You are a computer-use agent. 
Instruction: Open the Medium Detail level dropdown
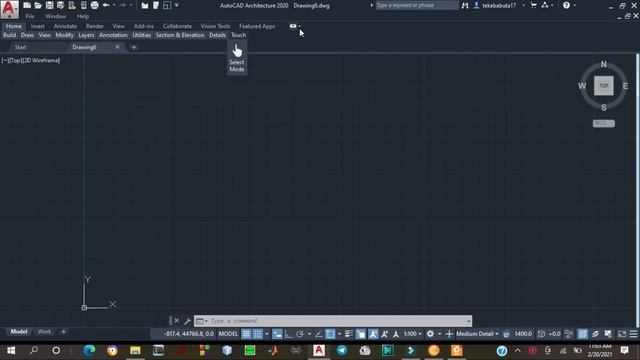pos(478,334)
